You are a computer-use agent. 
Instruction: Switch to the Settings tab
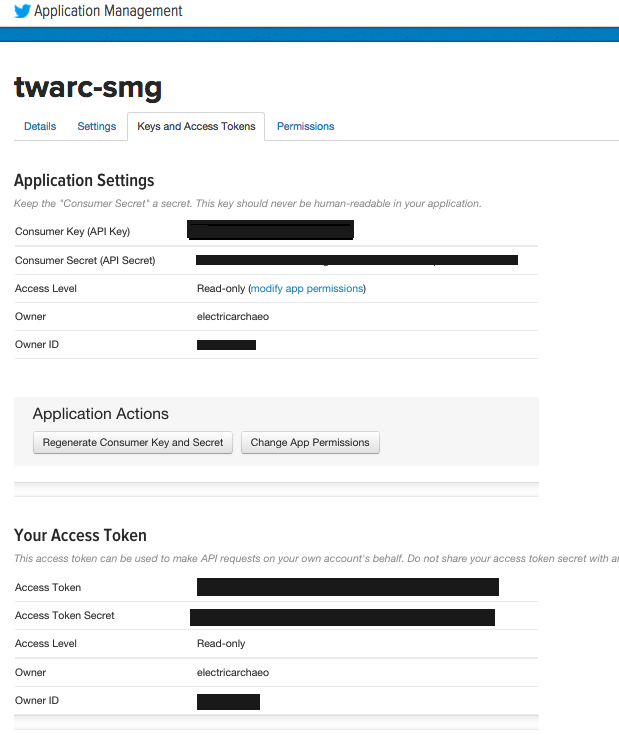[x=97, y=126]
